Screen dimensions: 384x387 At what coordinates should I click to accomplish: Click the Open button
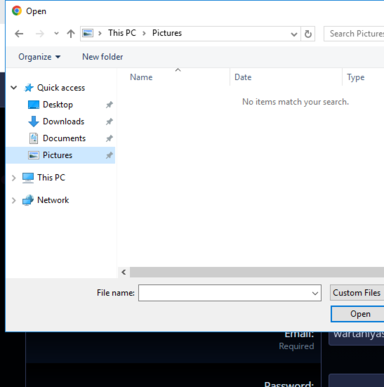coord(357,314)
